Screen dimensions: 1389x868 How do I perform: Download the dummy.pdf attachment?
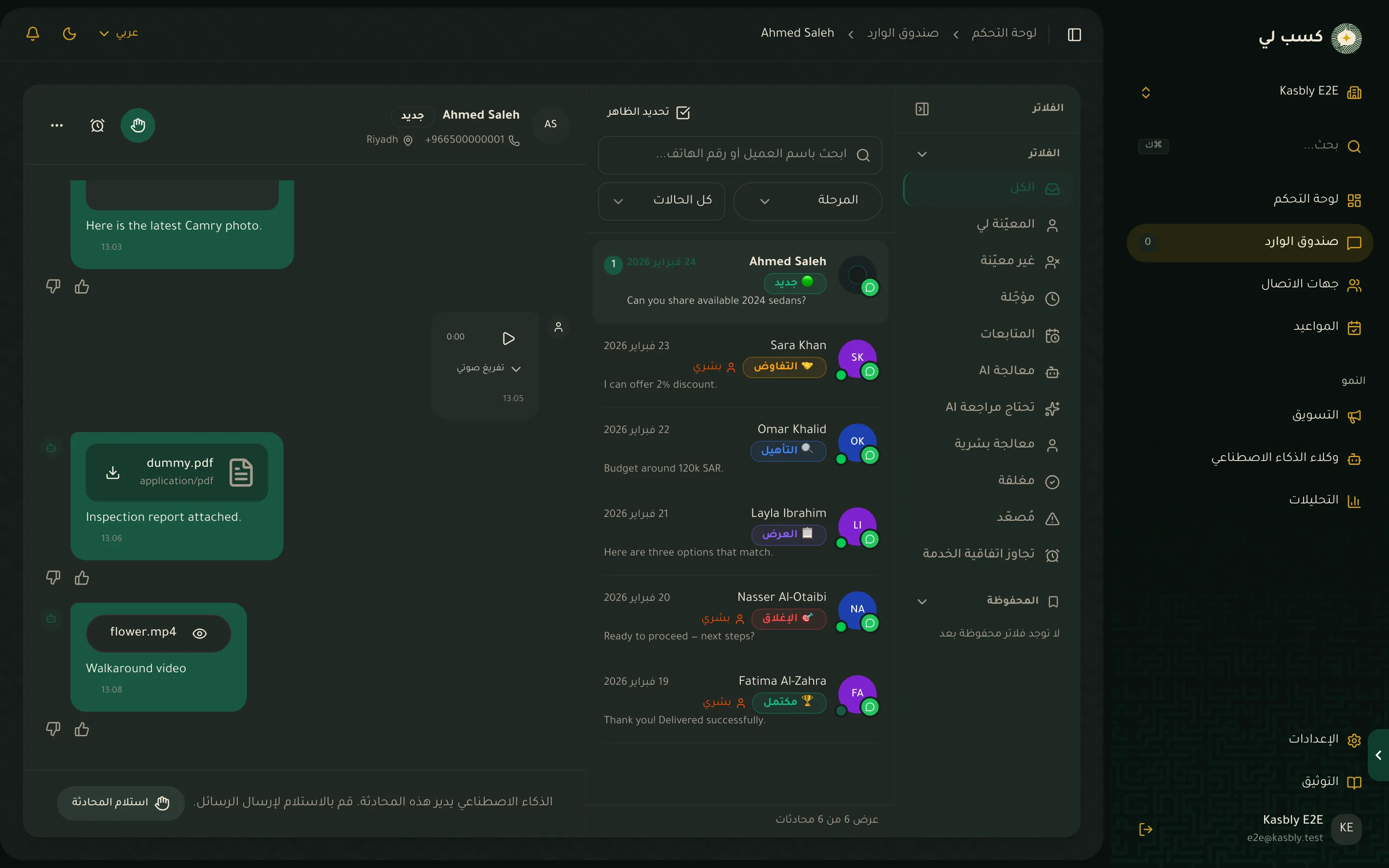113,473
